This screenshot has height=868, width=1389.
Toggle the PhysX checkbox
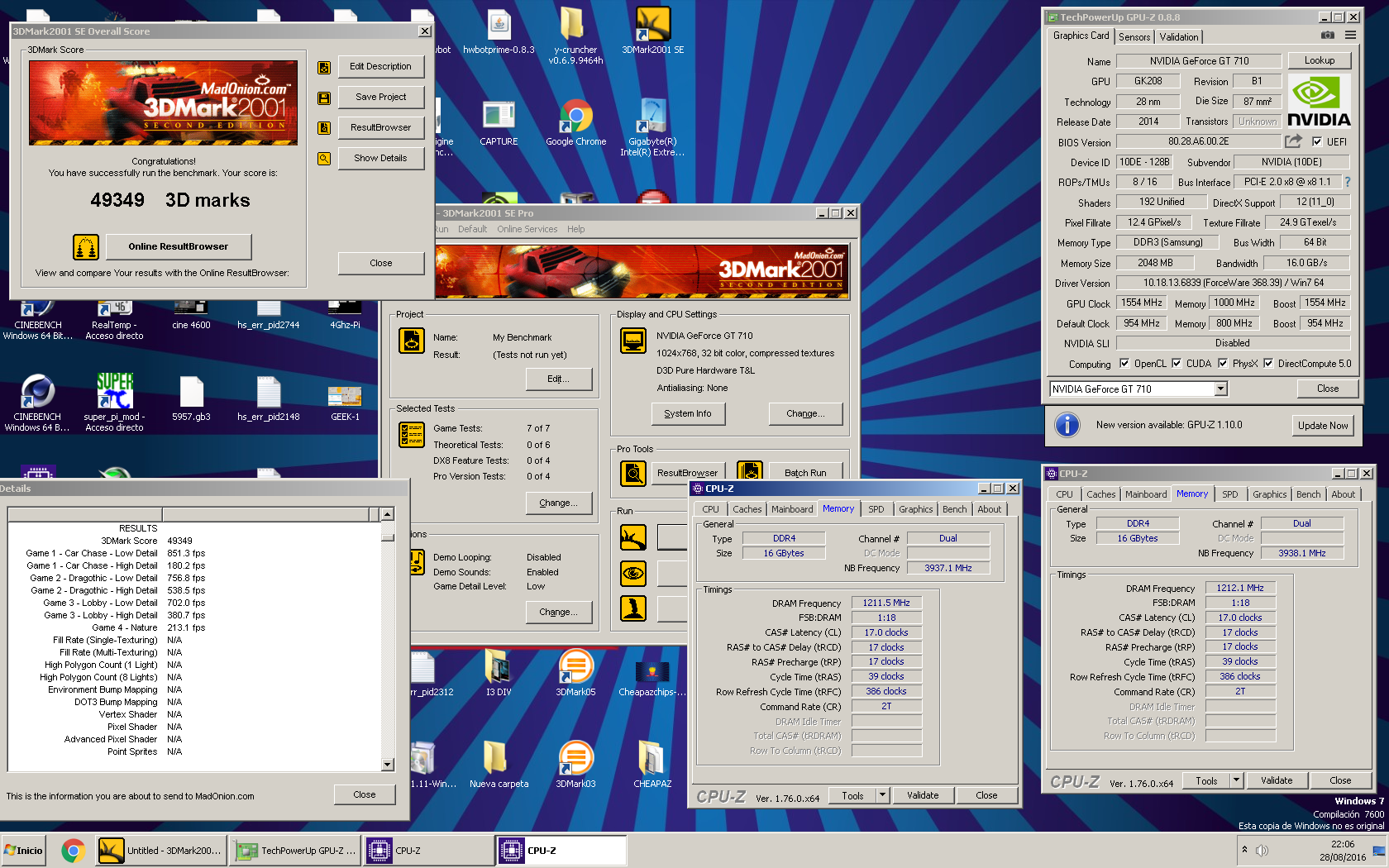click(x=1223, y=363)
